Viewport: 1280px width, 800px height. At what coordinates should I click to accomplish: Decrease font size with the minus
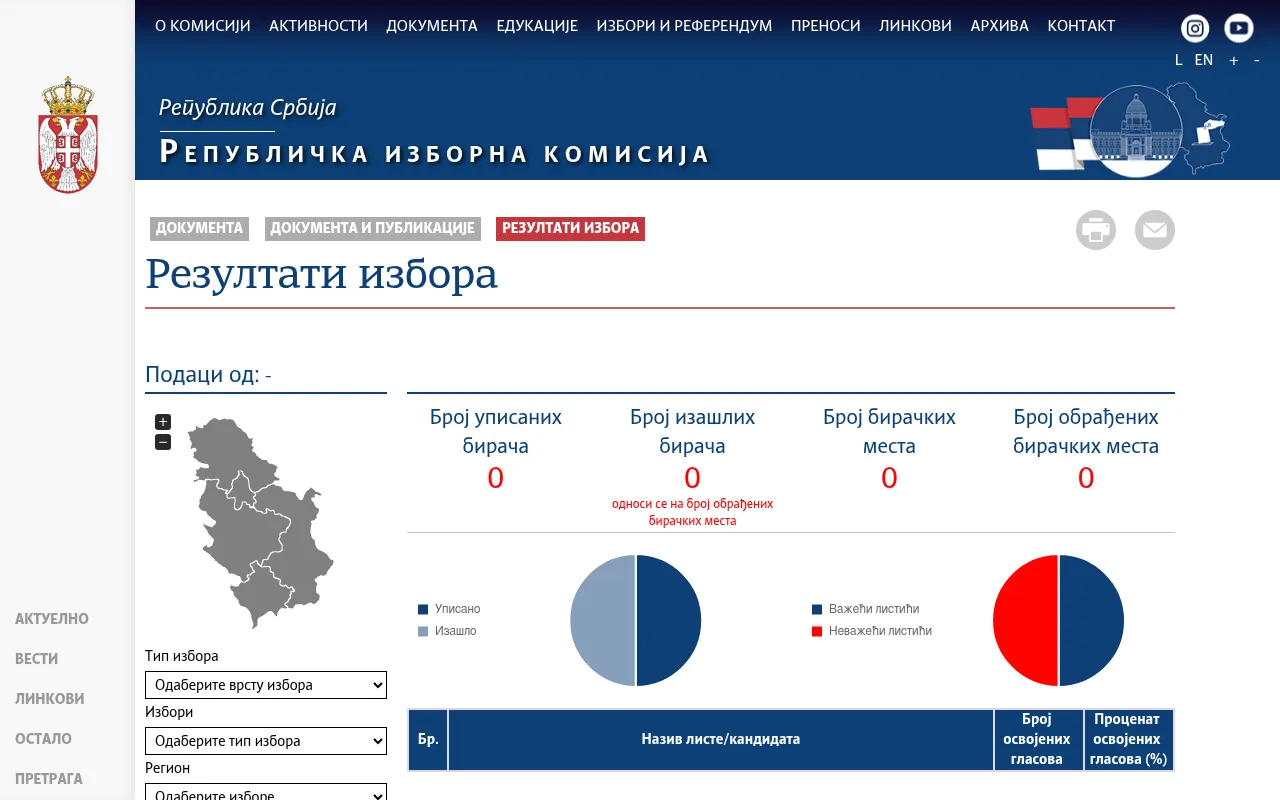pos(1256,60)
